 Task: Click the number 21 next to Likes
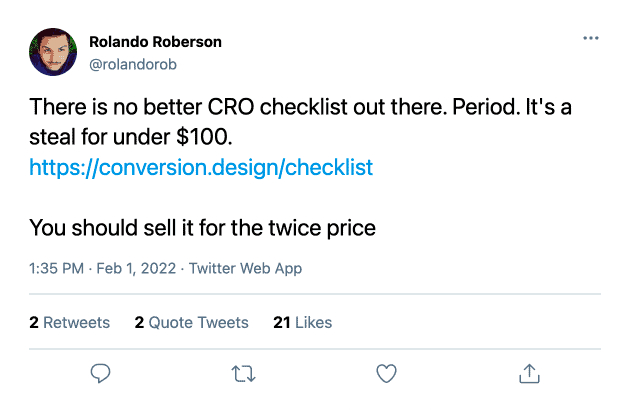click(x=281, y=322)
